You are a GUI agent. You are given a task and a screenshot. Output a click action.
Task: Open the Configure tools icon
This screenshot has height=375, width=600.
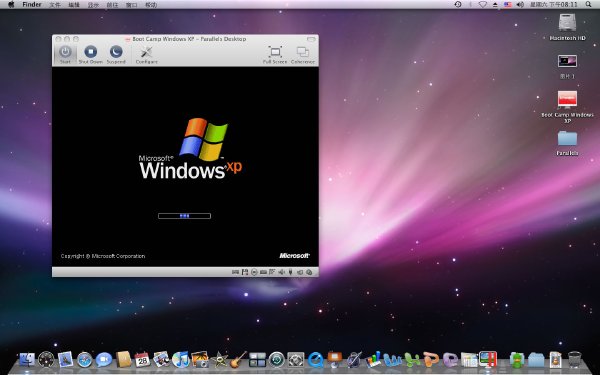tap(146, 54)
